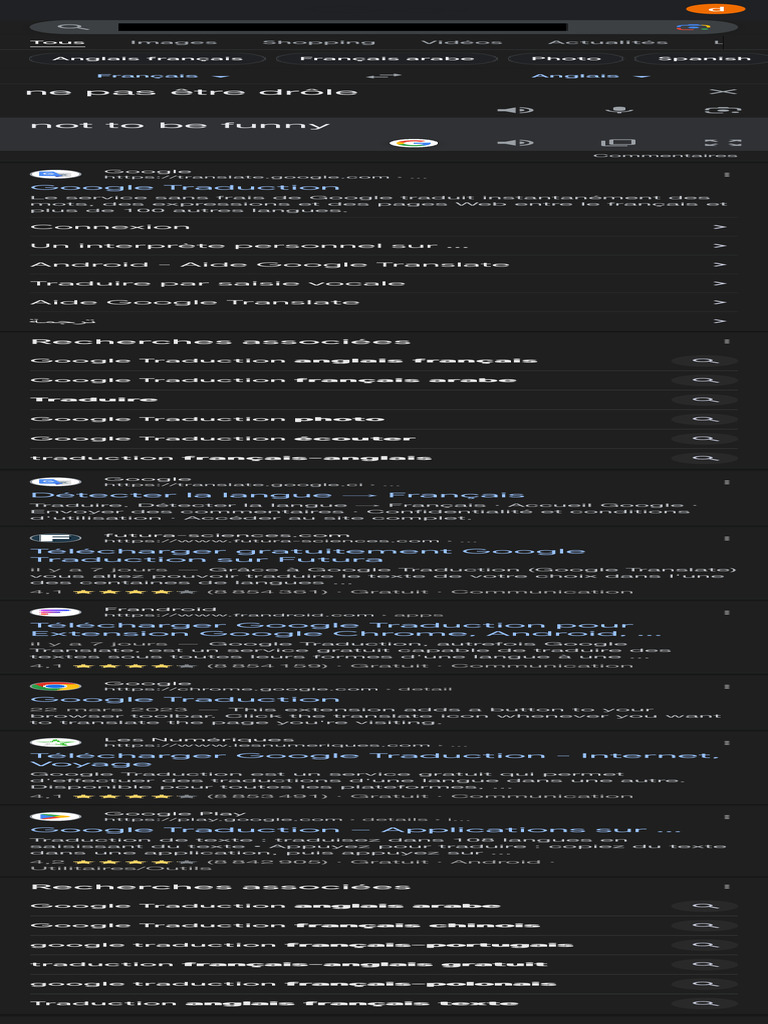Open 'Google Traduction – Applications sur ...' link
The height and width of the screenshot is (1024, 768).
click(355, 831)
